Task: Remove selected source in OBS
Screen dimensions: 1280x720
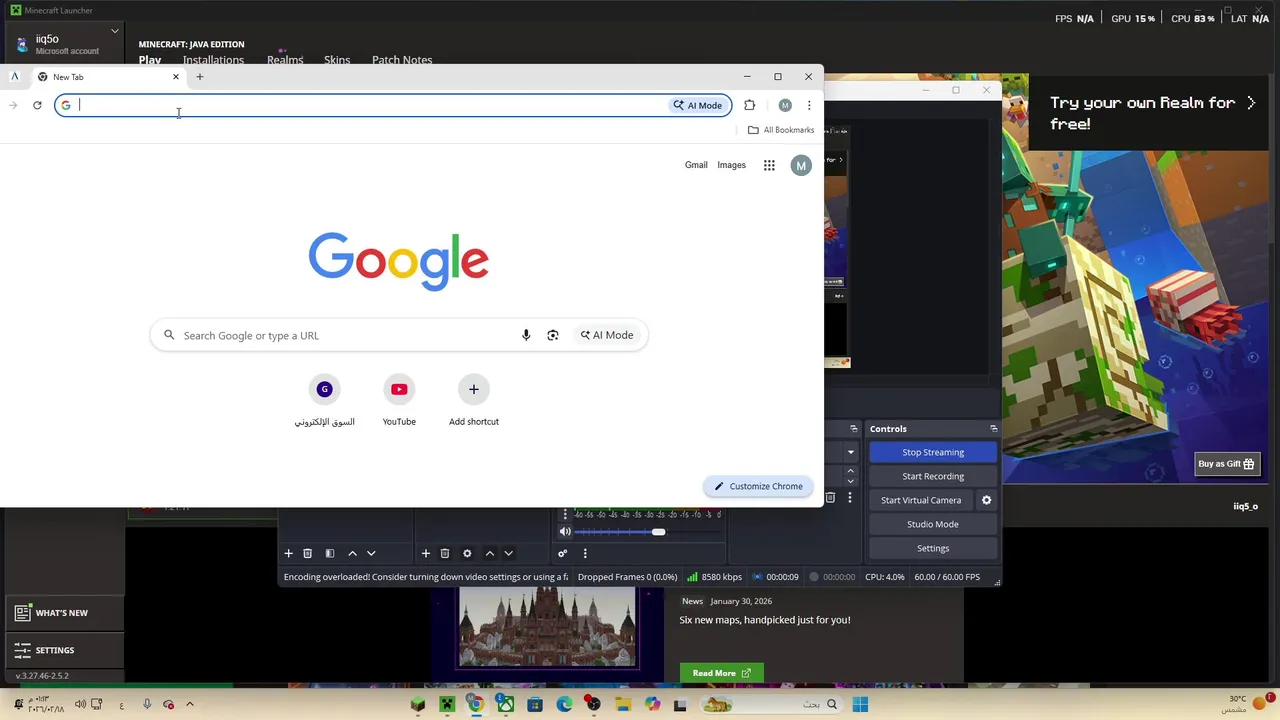Action: 445,553
